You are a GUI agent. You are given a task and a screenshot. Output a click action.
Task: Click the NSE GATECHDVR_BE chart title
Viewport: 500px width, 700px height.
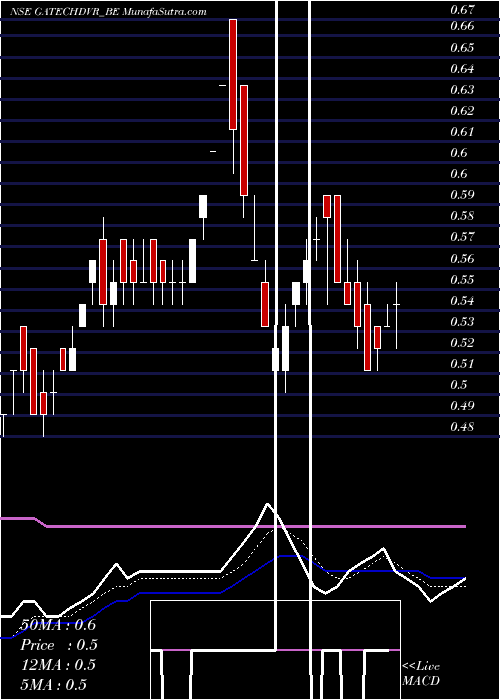(x=109, y=12)
